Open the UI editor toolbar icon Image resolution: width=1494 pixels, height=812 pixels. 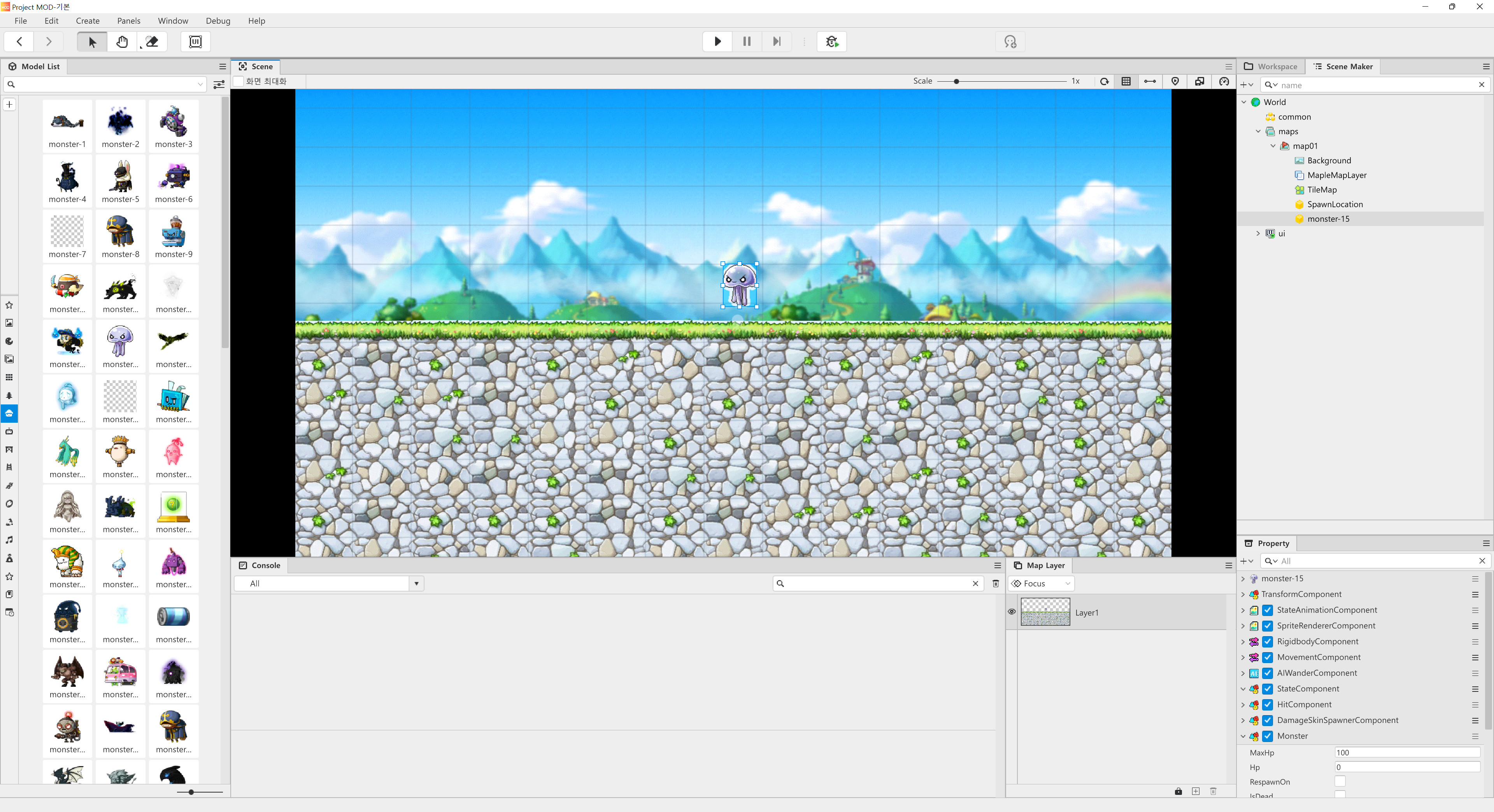pyautogui.click(x=195, y=42)
